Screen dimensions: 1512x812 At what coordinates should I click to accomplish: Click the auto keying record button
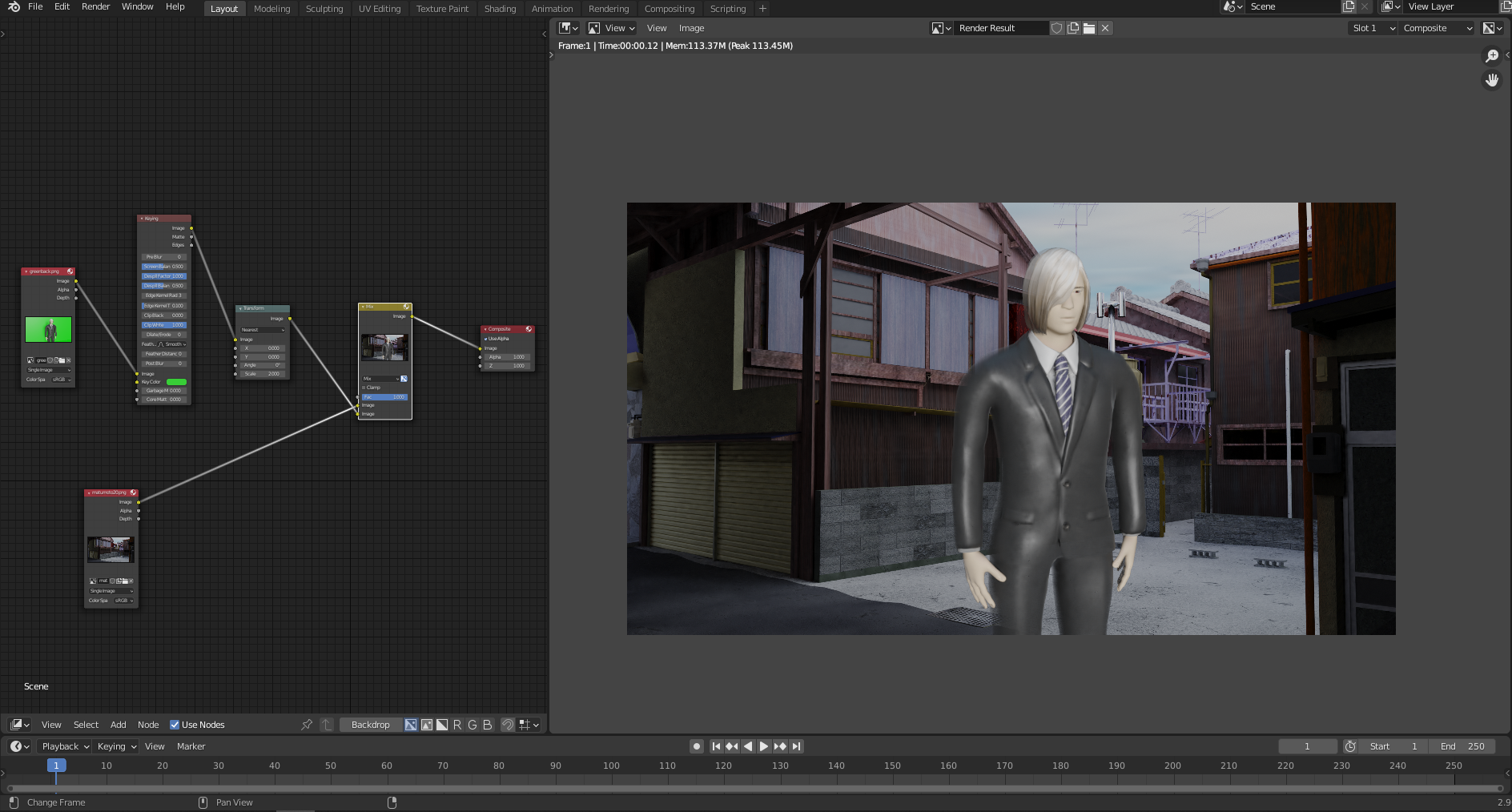tap(697, 746)
